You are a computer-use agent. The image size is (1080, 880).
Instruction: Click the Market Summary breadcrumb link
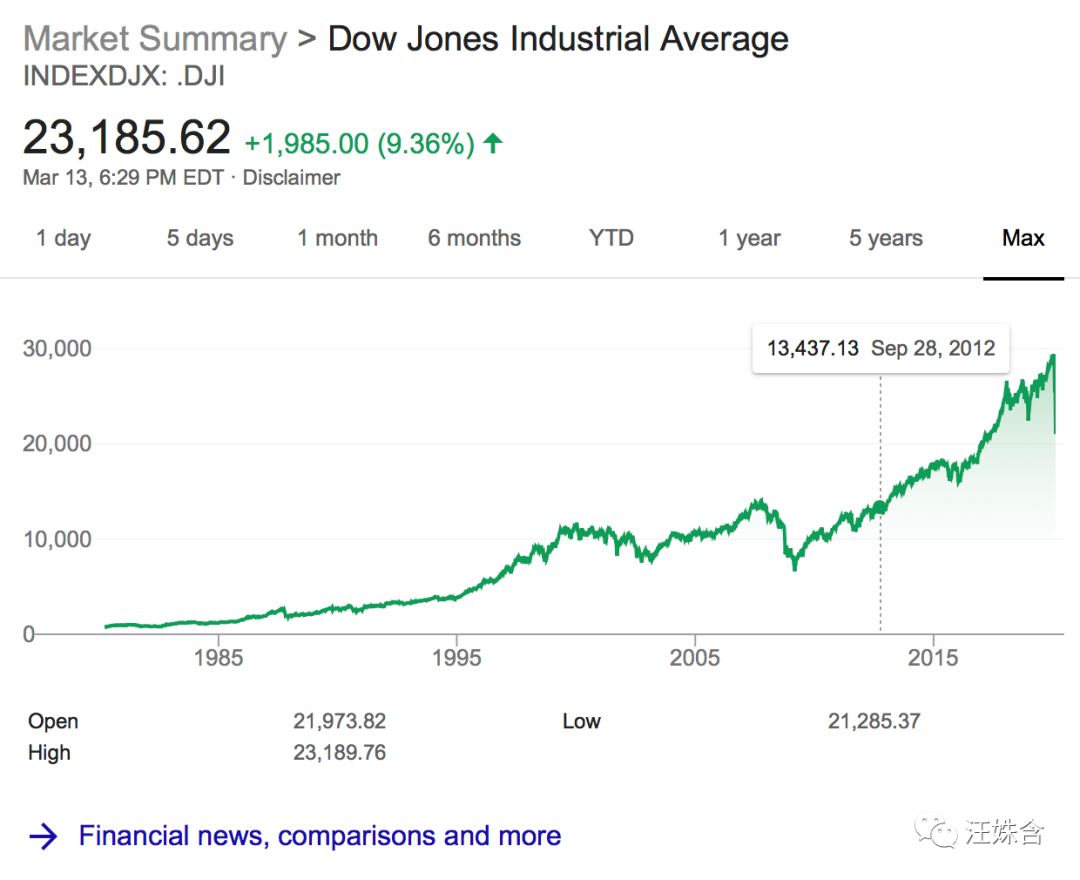point(155,39)
